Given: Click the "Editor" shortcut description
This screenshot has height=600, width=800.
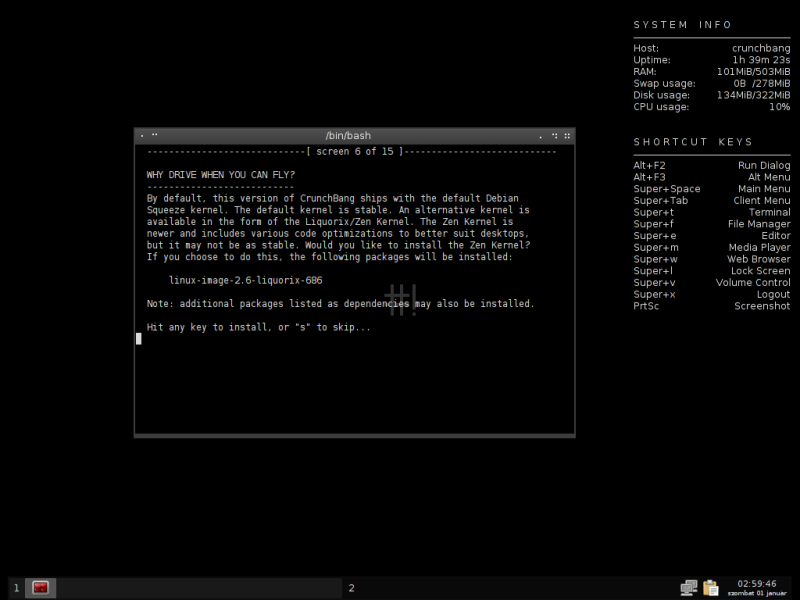Looking at the screenshot, I should coord(776,236).
